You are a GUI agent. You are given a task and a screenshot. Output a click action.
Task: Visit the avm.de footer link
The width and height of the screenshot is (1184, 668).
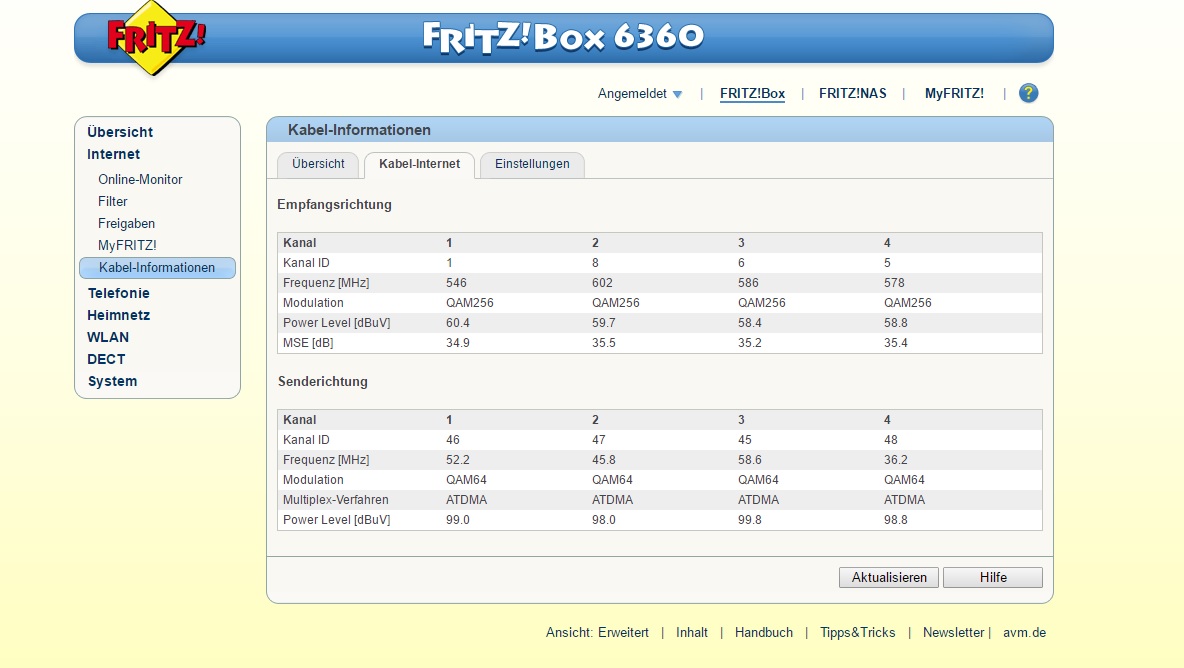click(x=1025, y=633)
